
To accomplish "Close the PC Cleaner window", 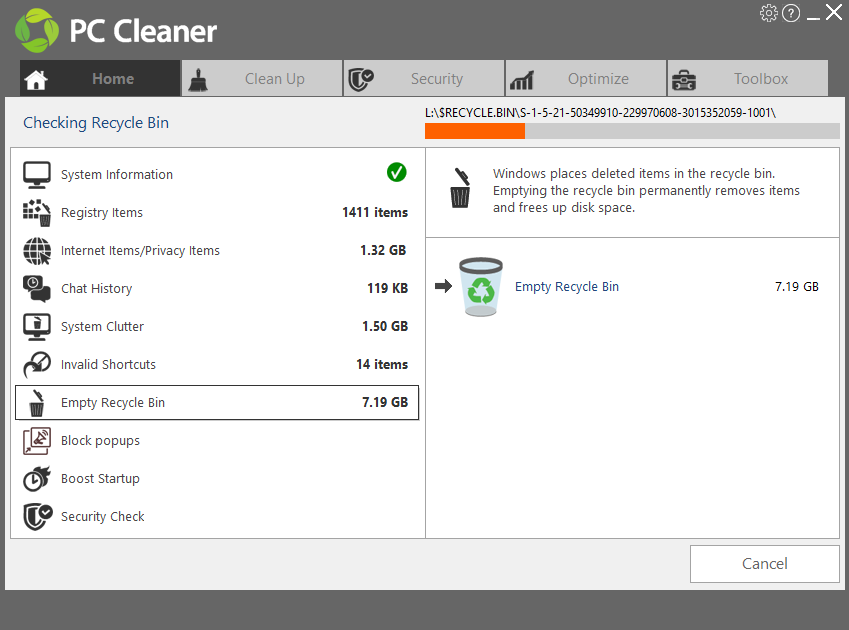I will pos(834,12).
